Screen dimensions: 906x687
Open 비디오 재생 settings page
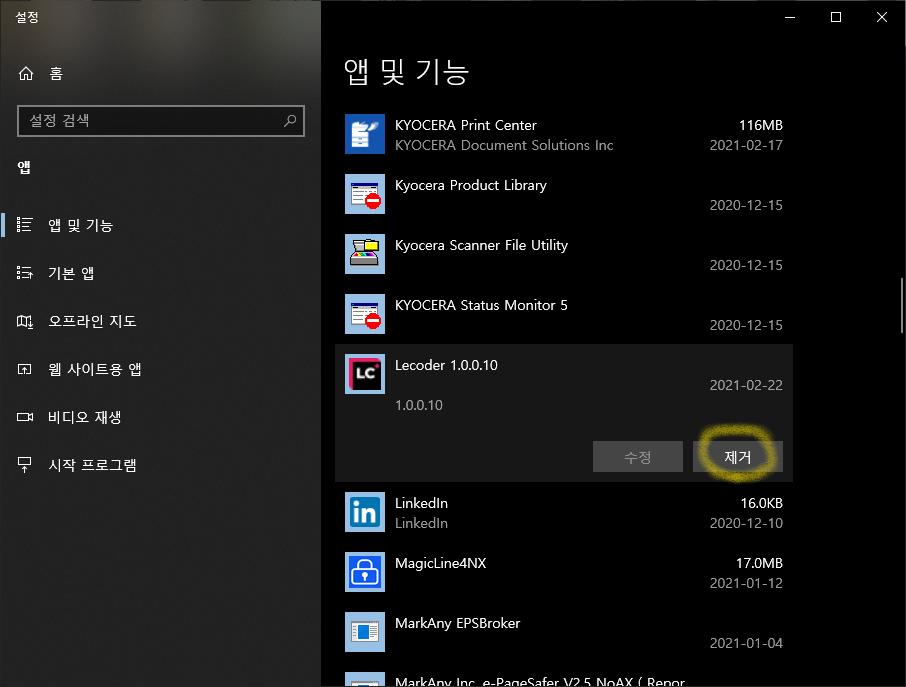click(x=84, y=417)
